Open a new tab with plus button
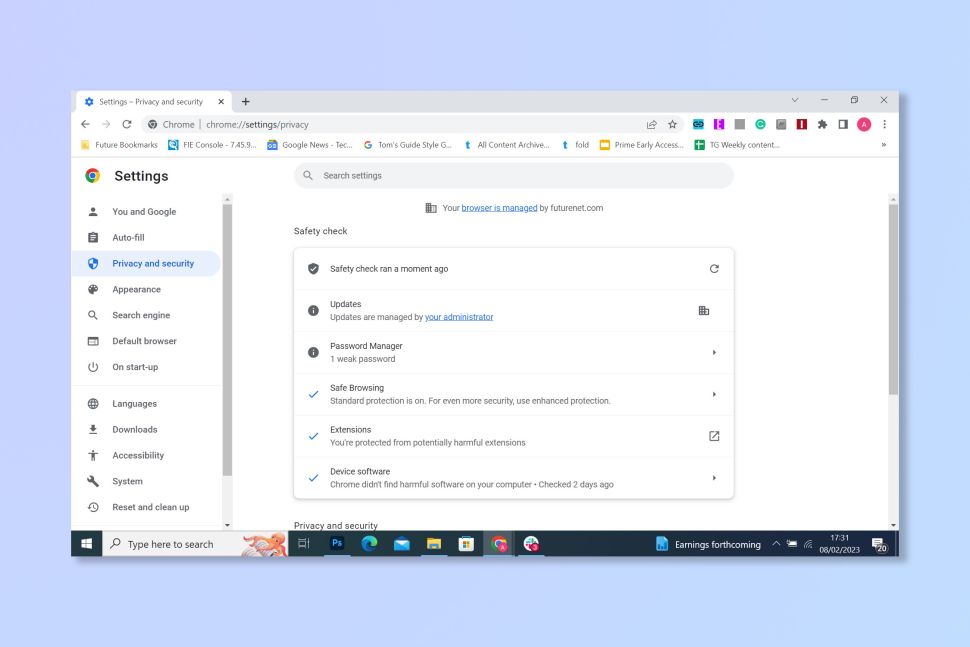Viewport: 970px width, 647px height. pyautogui.click(x=246, y=101)
